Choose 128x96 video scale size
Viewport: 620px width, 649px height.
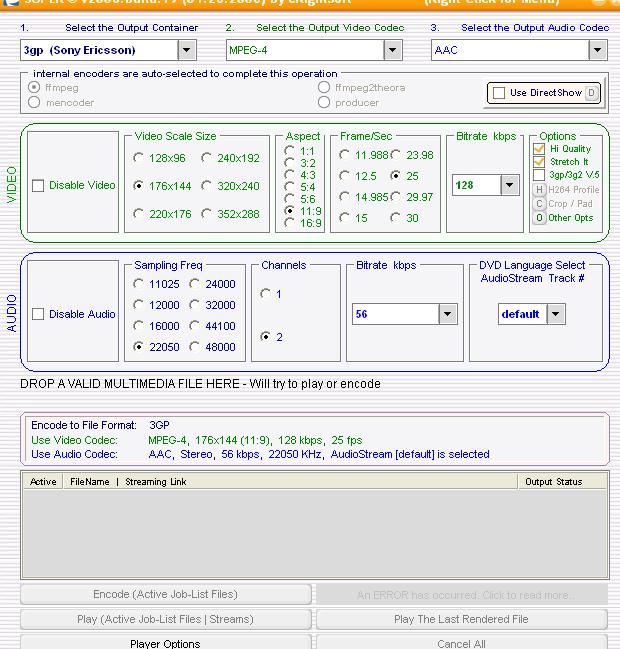click(138, 158)
